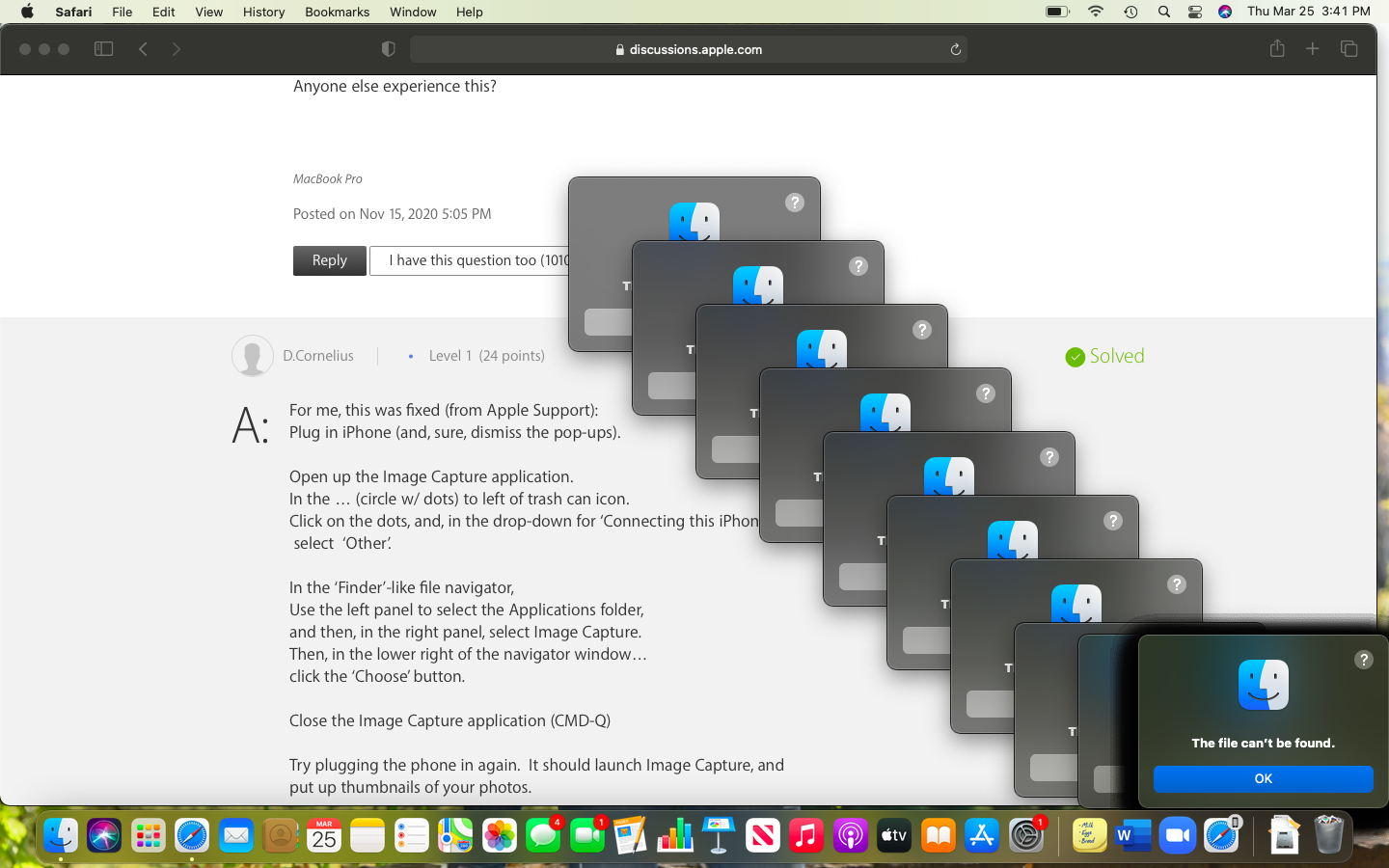Launch Pages from the Dock

(631, 835)
